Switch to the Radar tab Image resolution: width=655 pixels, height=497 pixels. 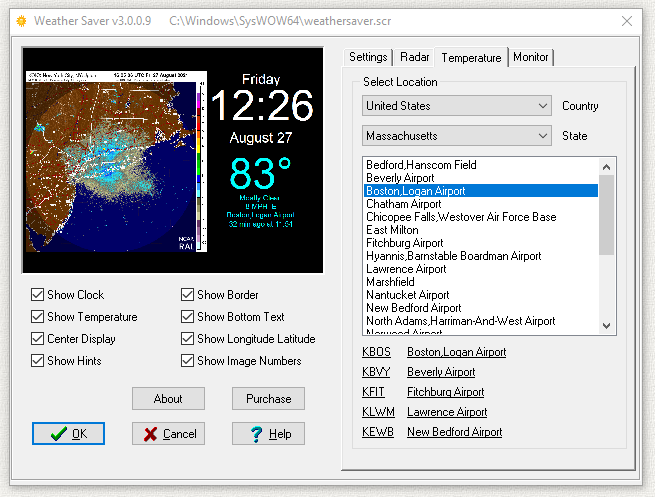[x=414, y=57]
